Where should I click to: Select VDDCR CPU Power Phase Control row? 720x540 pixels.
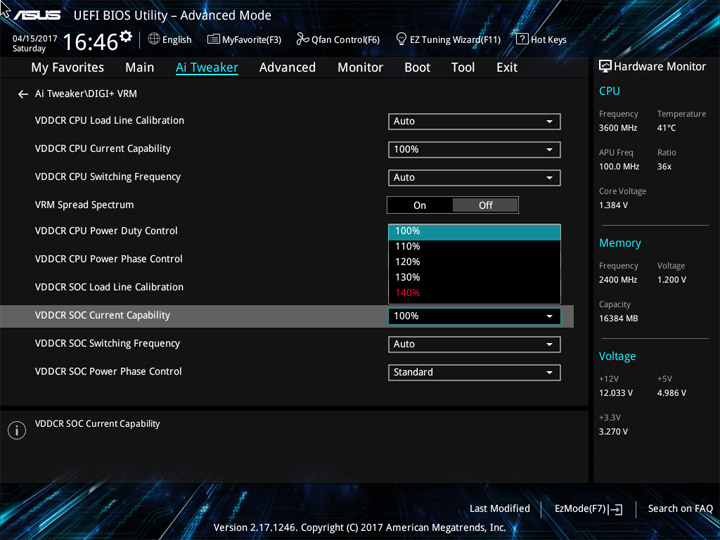pyautogui.click(x=109, y=259)
